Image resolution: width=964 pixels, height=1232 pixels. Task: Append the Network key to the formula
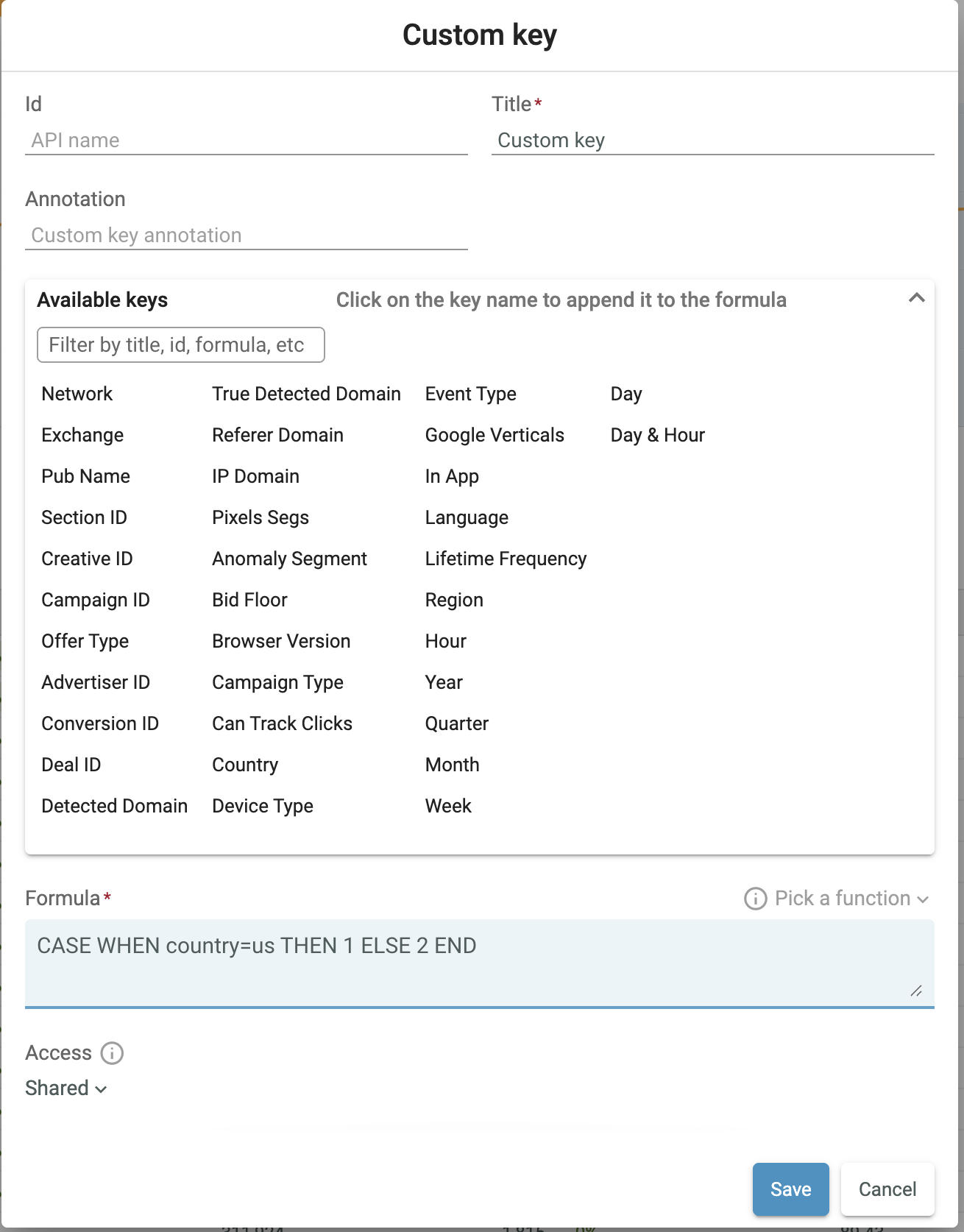(77, 394)
